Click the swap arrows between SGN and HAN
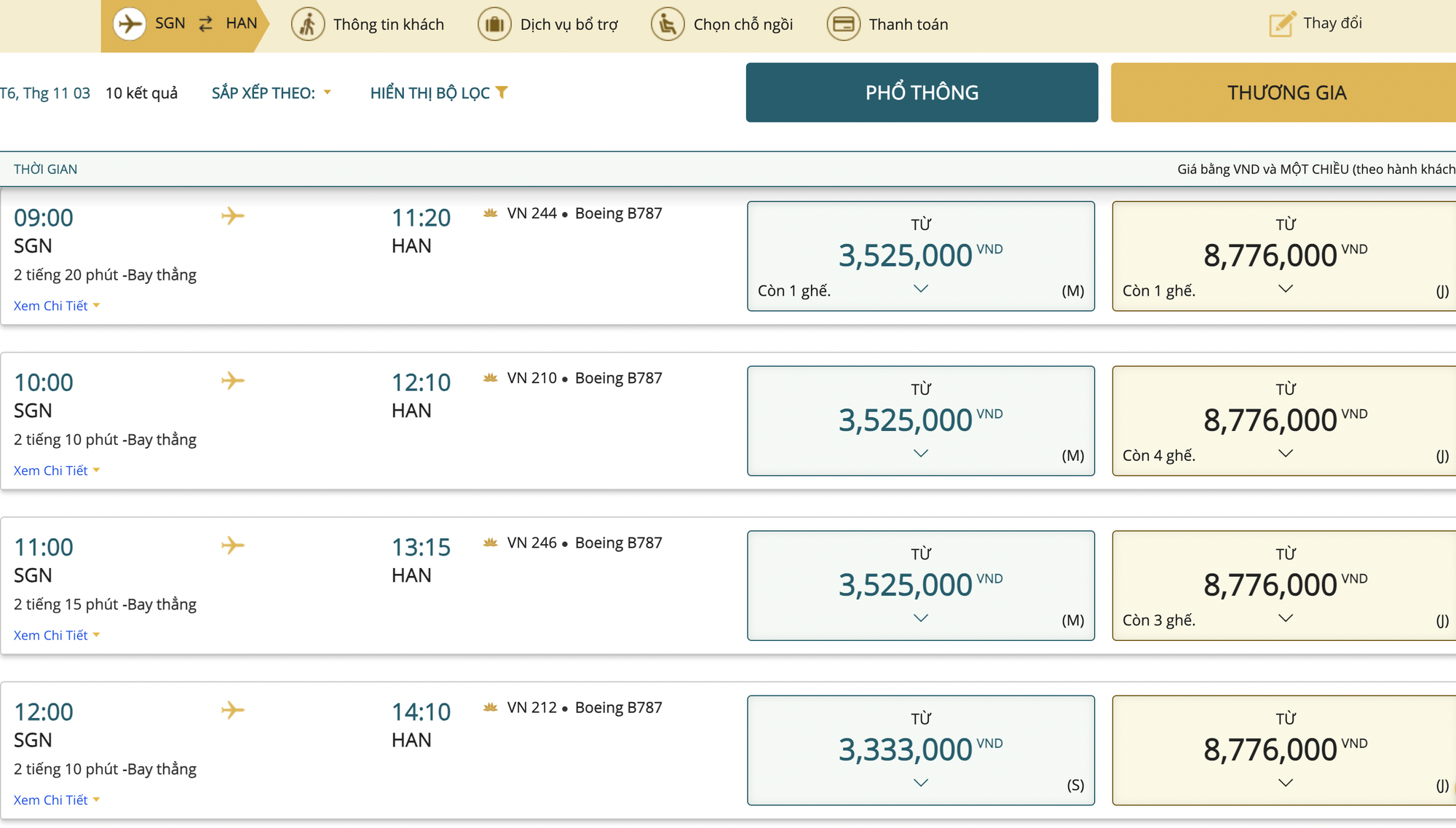1456x828 pixels. point(206,24)
